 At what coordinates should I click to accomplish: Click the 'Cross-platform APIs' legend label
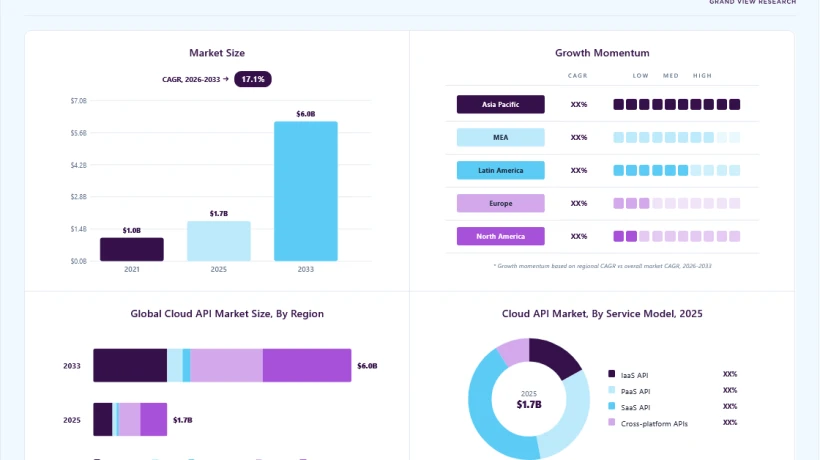[x=654, y=424]
